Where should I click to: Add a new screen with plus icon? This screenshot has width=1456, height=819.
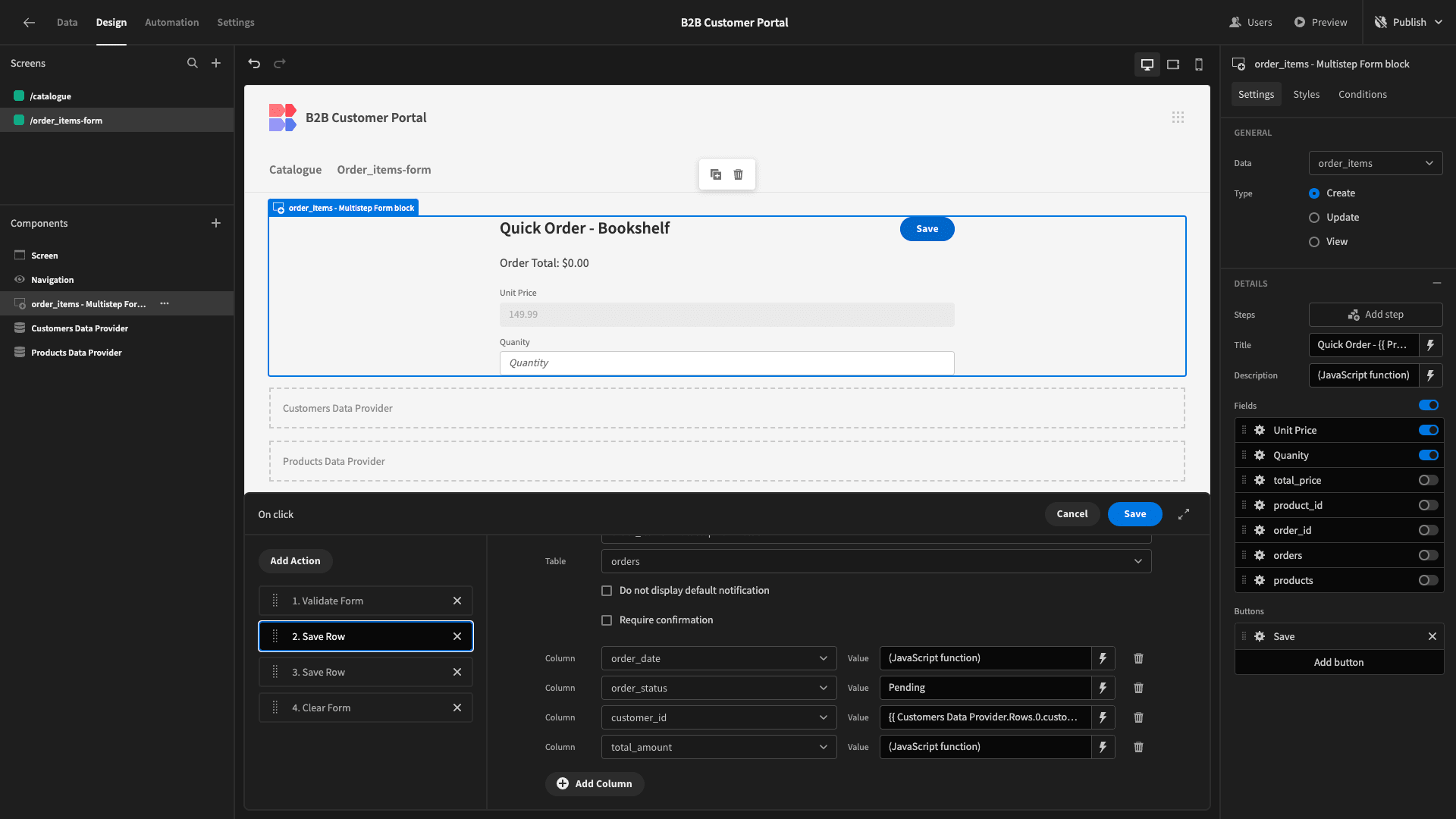coord(216,64)
